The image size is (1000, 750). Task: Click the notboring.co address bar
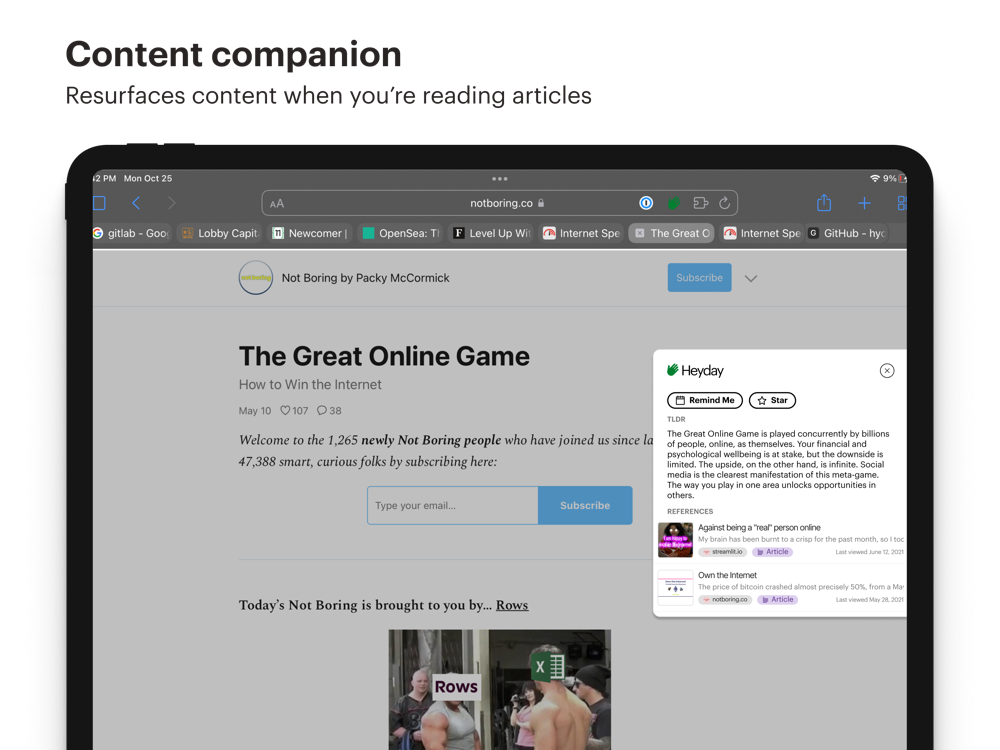click(x=500, y=203)
